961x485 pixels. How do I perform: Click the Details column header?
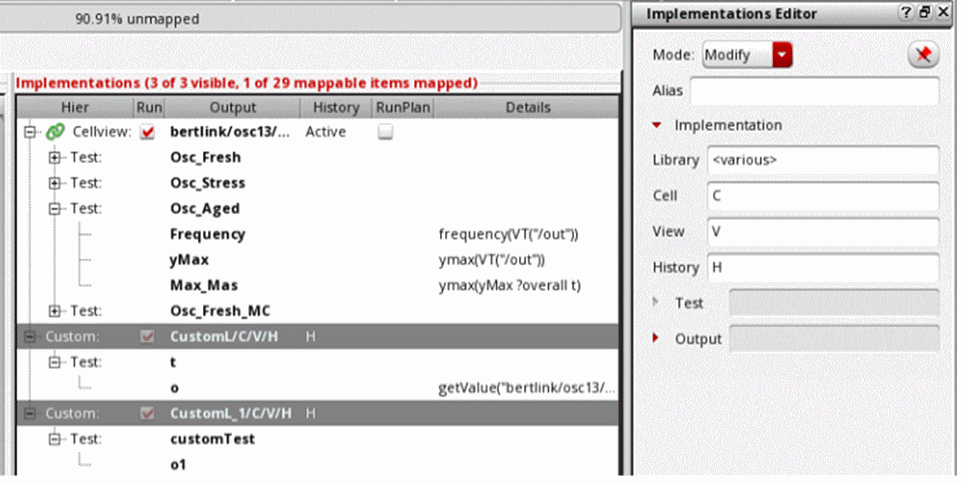click(x=528, y=107)
